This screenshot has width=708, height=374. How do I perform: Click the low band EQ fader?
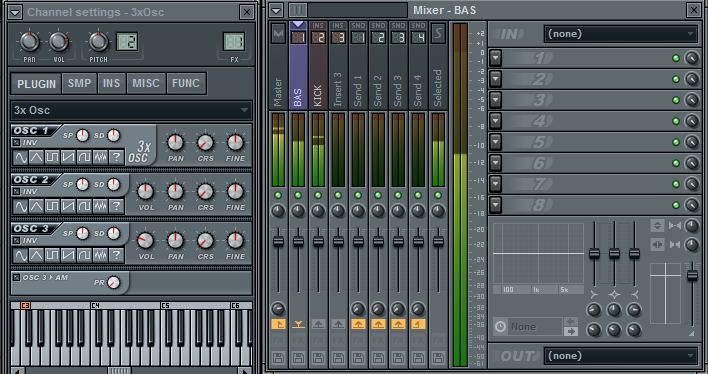[x=595, y=253]
